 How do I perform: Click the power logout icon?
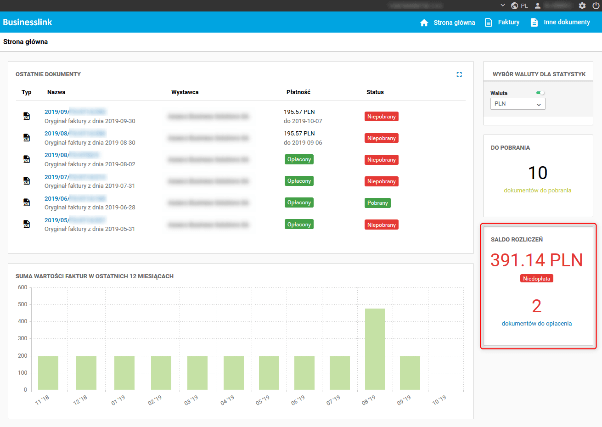[596, 5]
